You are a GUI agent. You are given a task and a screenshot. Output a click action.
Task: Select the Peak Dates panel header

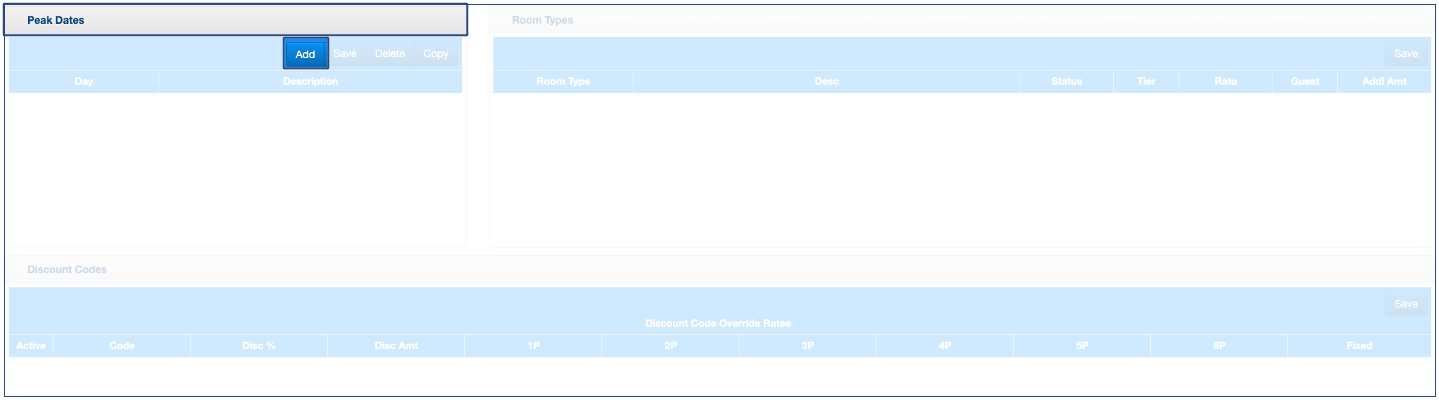238,20
